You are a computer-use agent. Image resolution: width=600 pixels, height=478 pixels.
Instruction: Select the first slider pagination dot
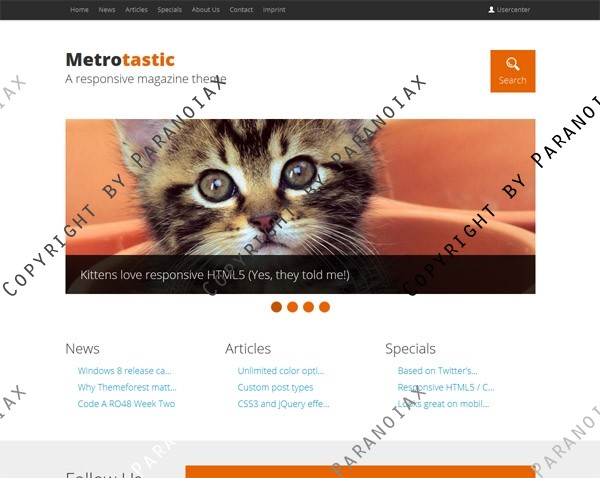tap(276, 307)
